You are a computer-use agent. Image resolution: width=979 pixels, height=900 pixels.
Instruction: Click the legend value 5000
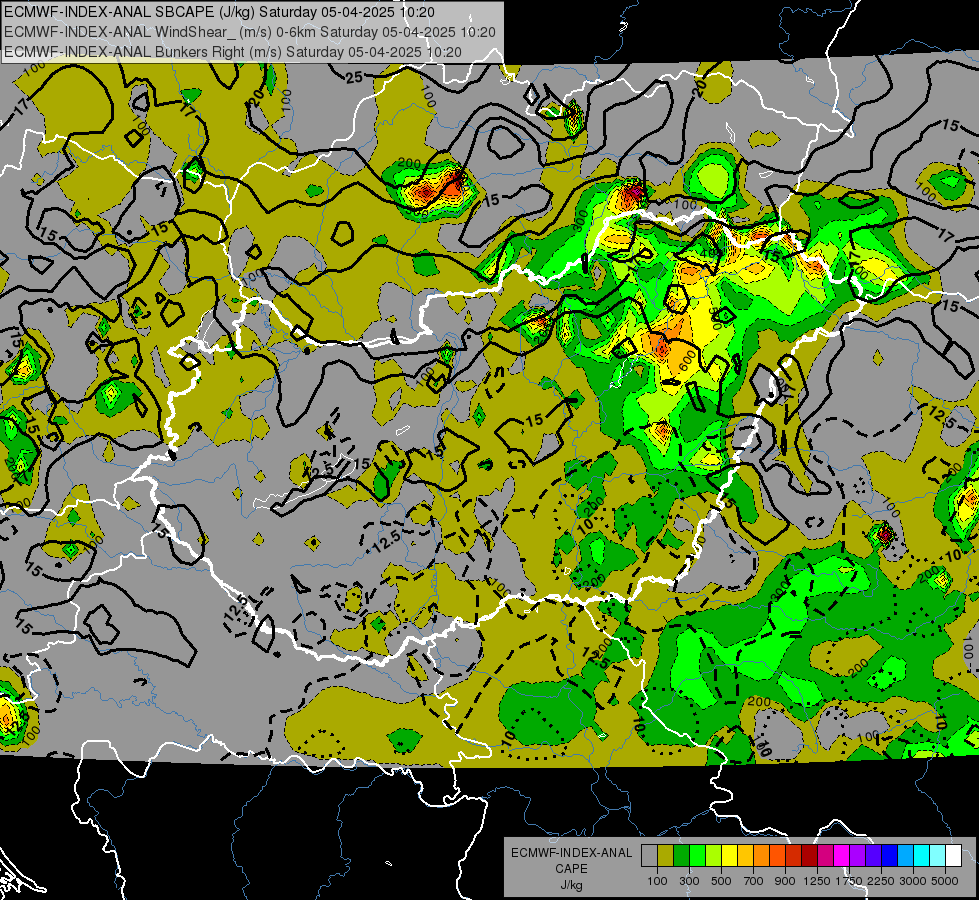pos(945,881)
